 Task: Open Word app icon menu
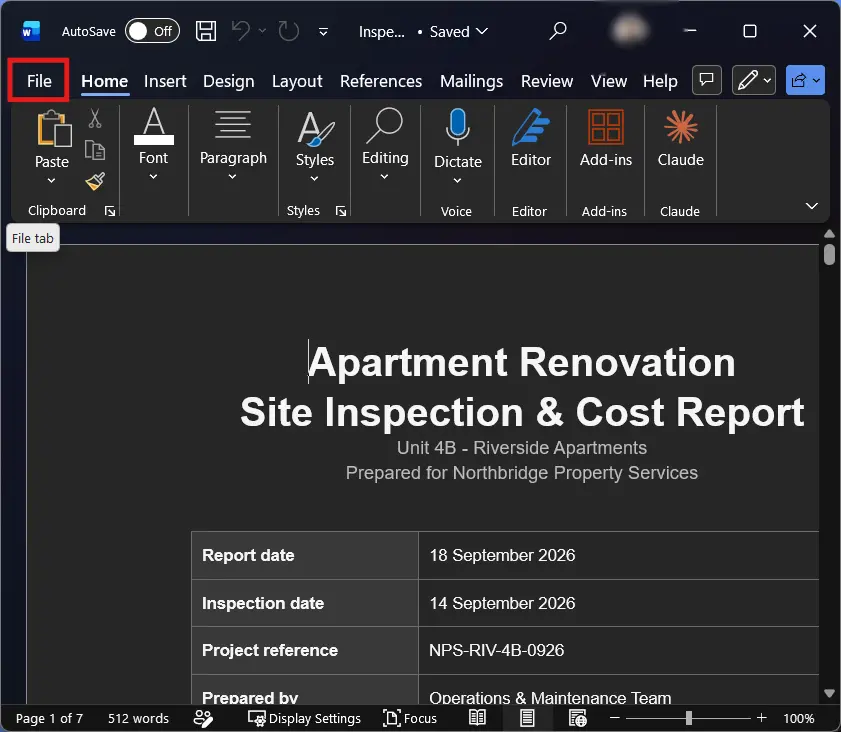coord(31,31)
